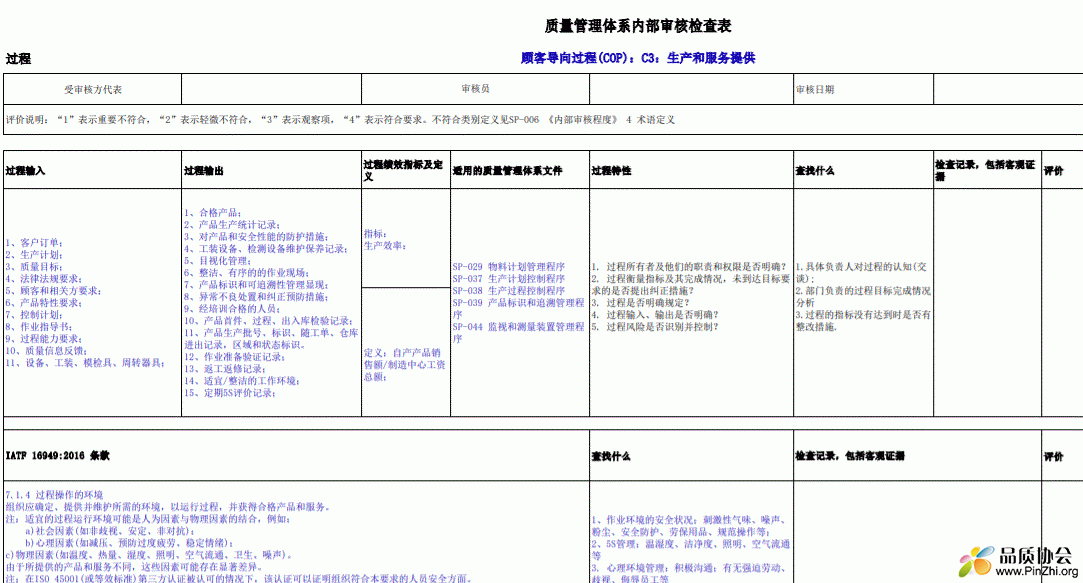Select the 过程特性 column header
The width and height of the screenshot is (1083, 583).
691,170
